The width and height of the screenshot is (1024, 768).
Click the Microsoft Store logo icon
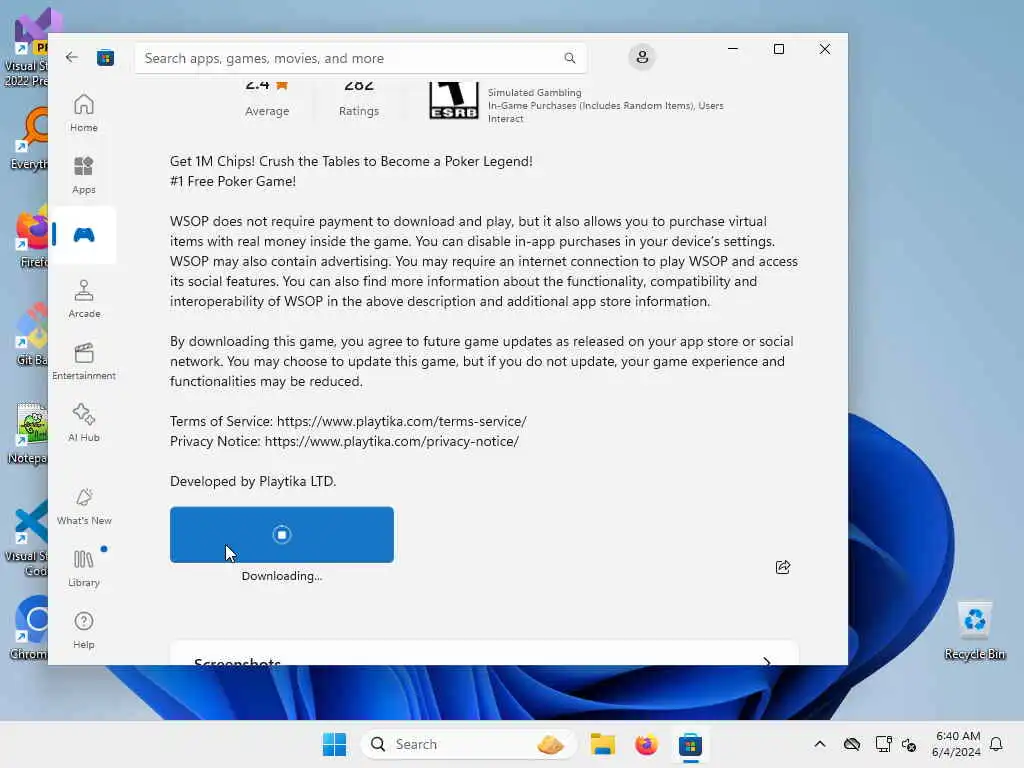point(106,58)
